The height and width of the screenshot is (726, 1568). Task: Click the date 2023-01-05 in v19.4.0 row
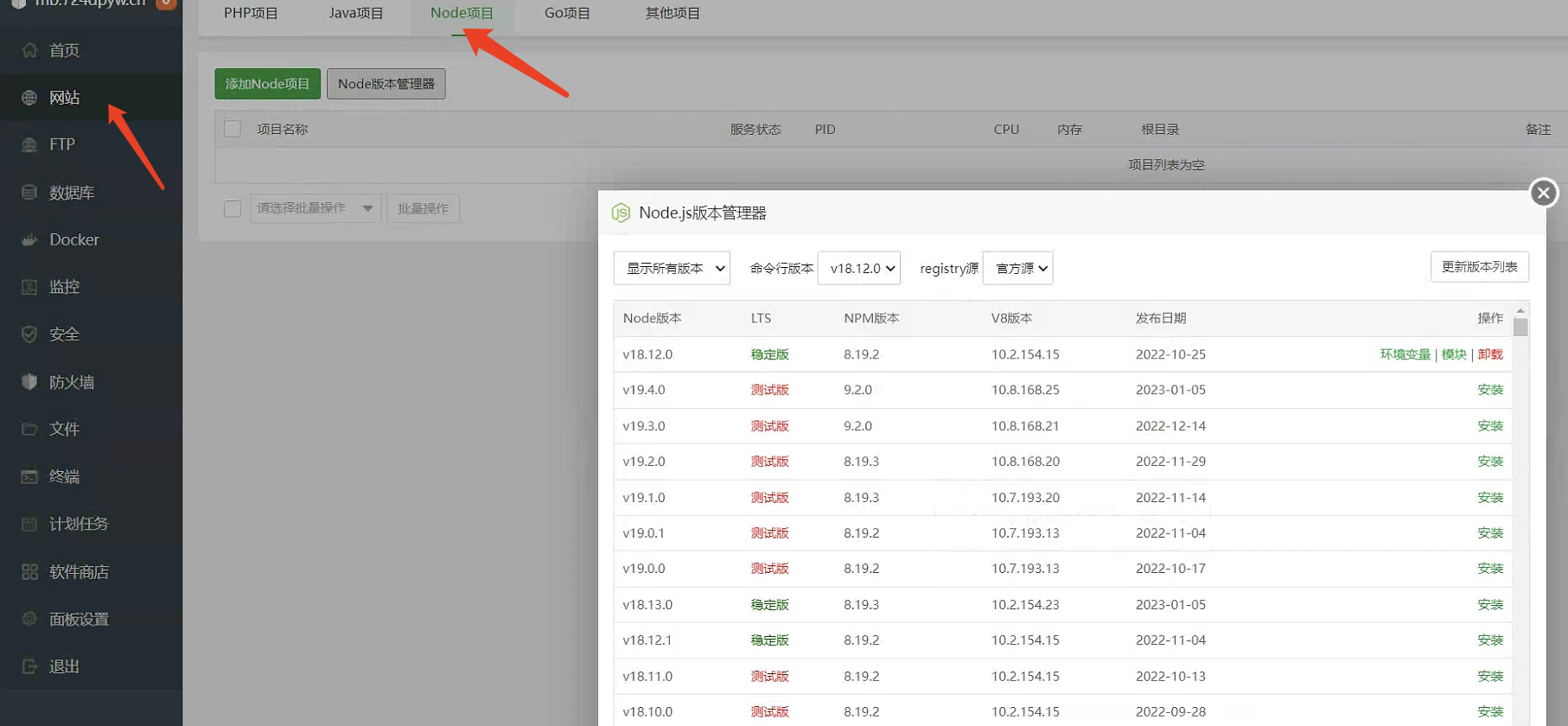point(1170,390)
